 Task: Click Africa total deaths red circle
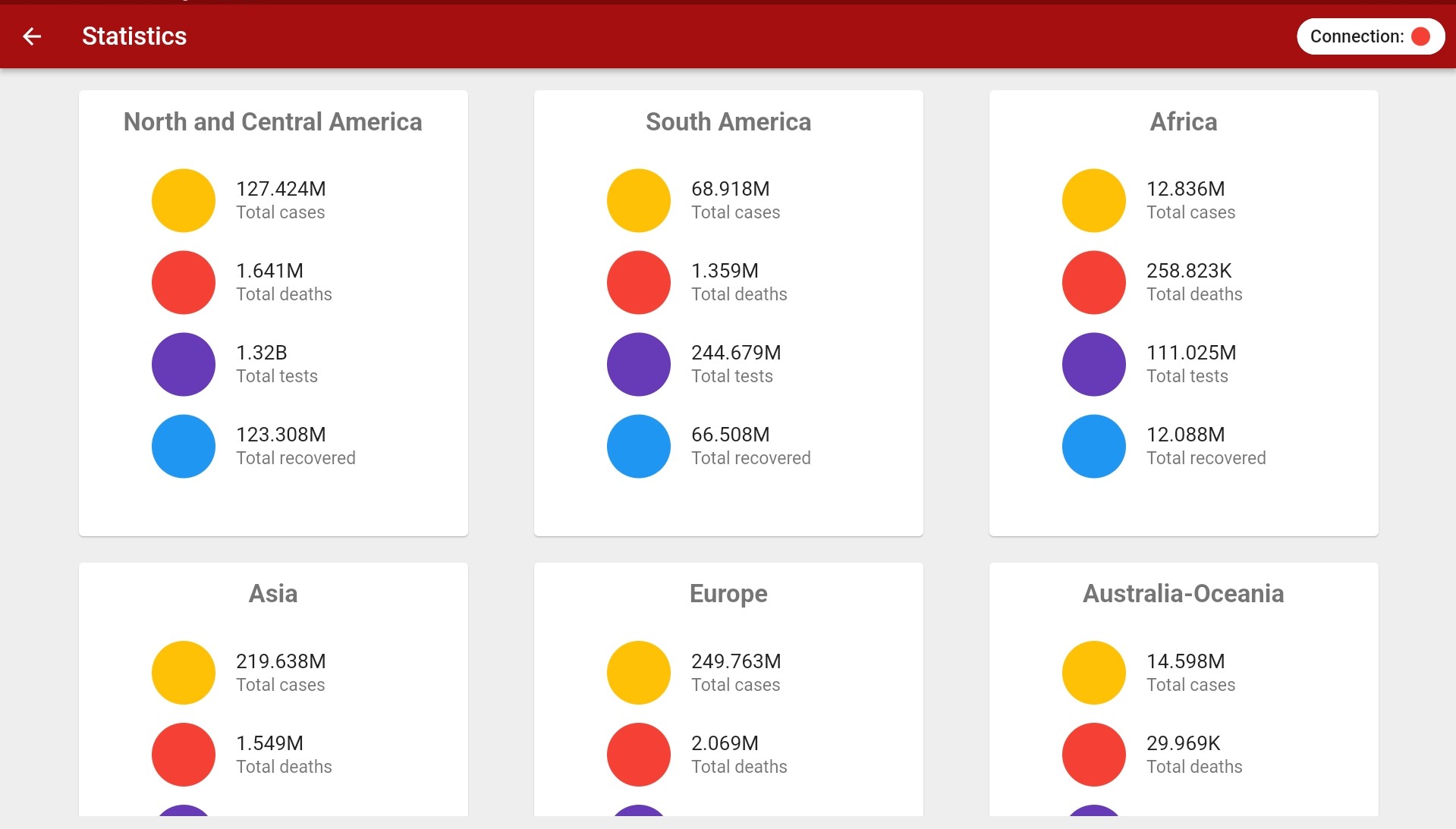pos(1094,282)
